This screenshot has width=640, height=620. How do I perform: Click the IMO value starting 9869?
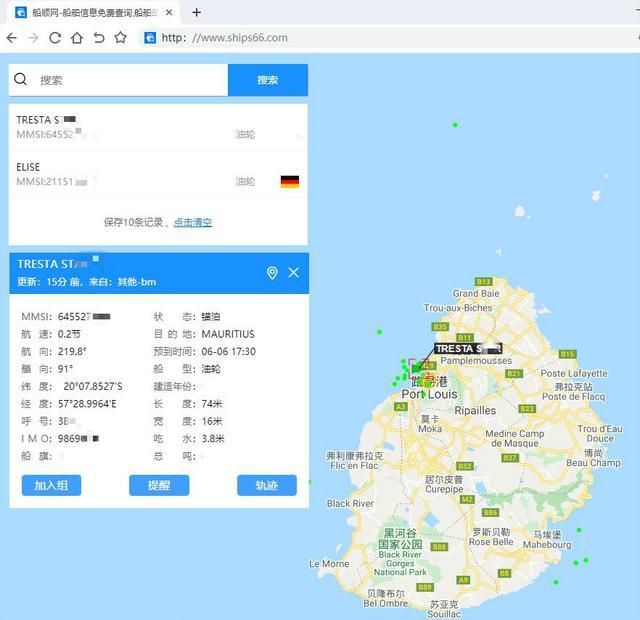click(78, 439)
